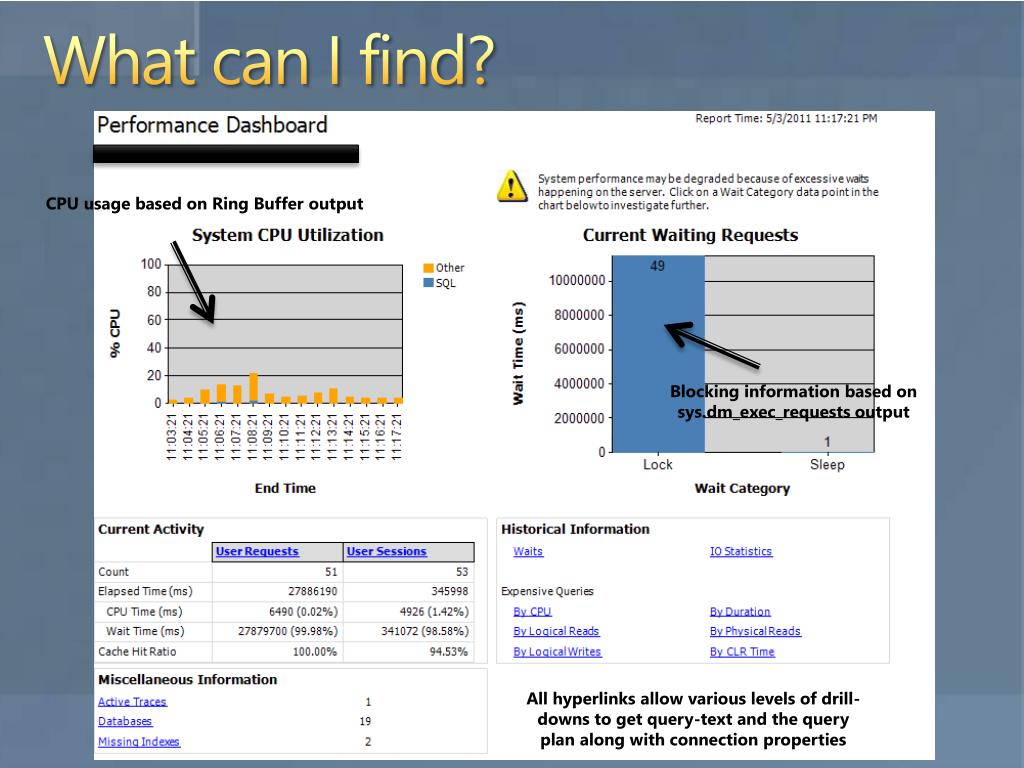This screenshot has height=768, width=1024.
Task: View expensive queries By CLR Time
Action: pyautogui.click(x=742, y=651)
